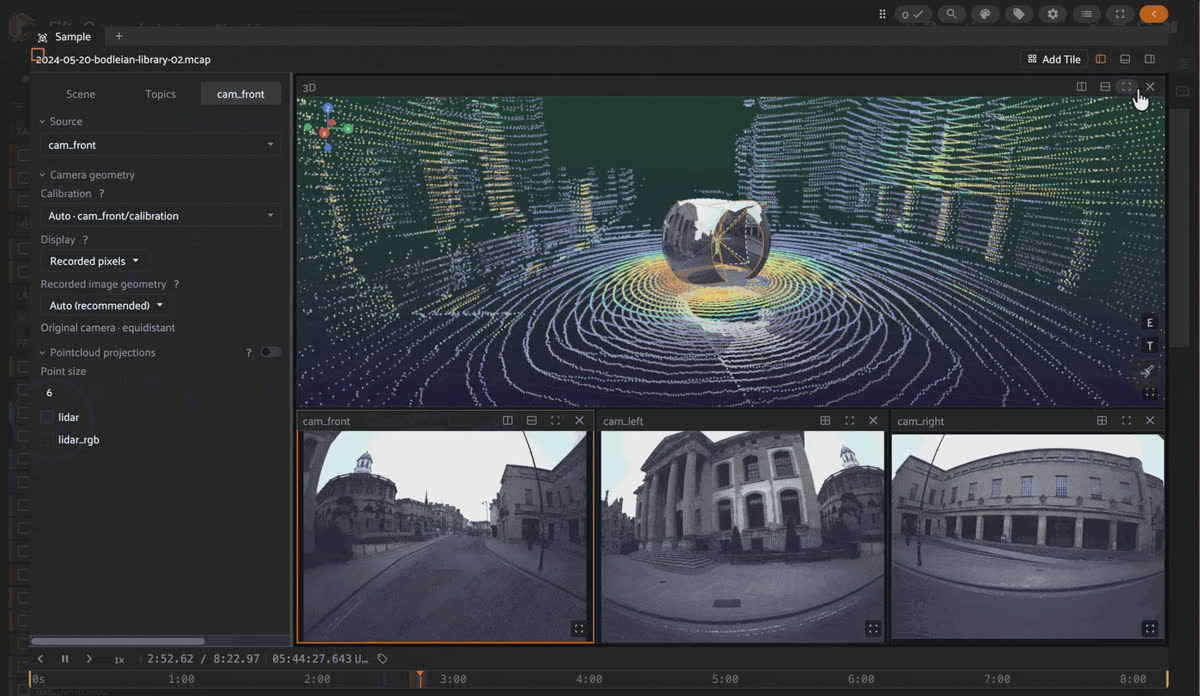Click the expand icon at 3D view corner
The image size is (1200, 696).
1150,393
